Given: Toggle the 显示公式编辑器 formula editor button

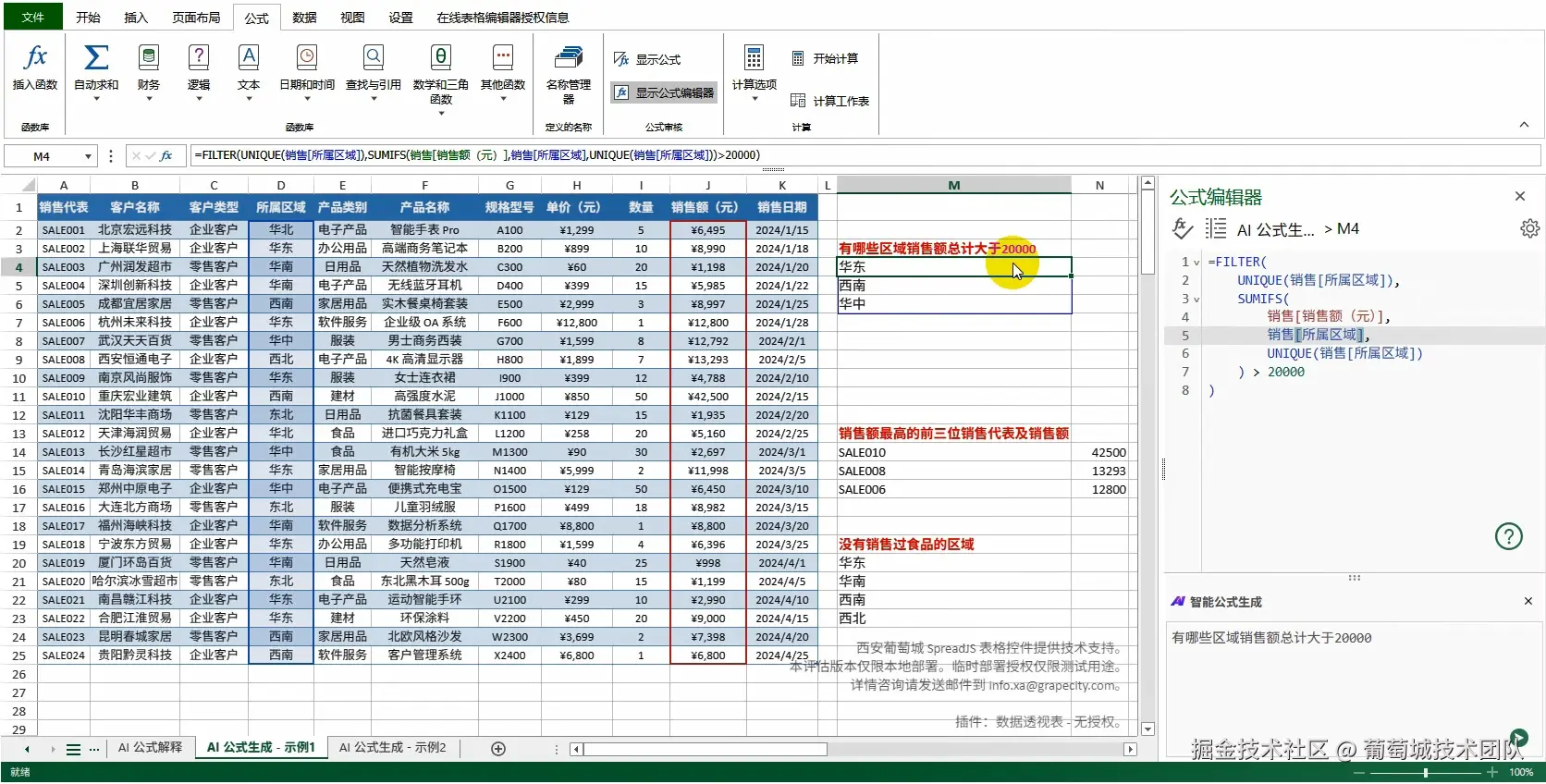Looking at the screenshot, I should (664, 92).
